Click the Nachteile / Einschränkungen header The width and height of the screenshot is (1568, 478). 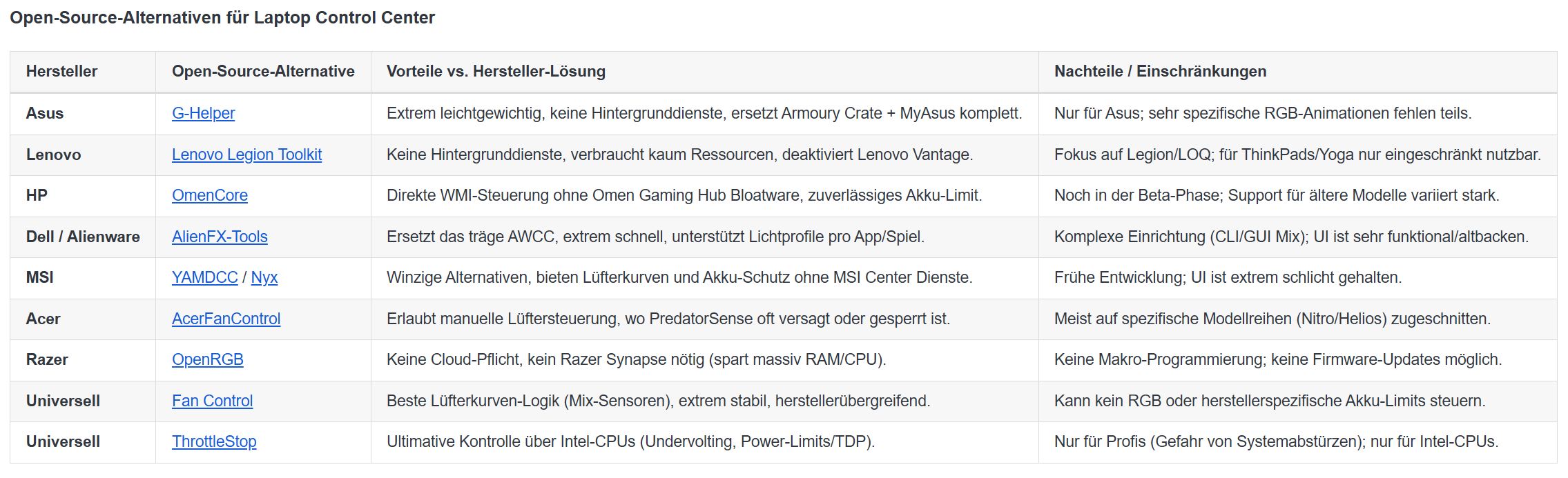click(1160, 71)
